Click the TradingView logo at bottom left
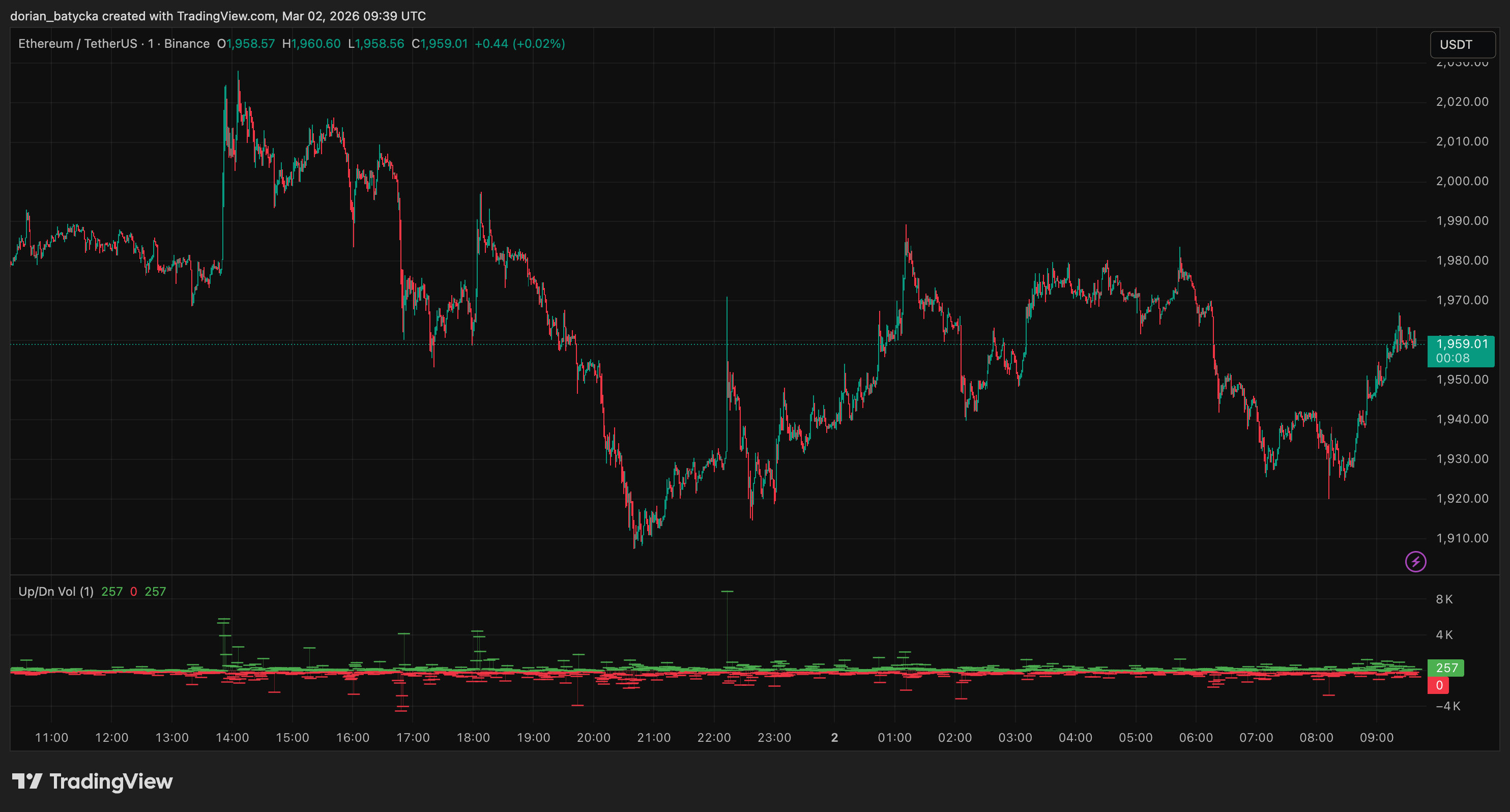 pos(93,781)
